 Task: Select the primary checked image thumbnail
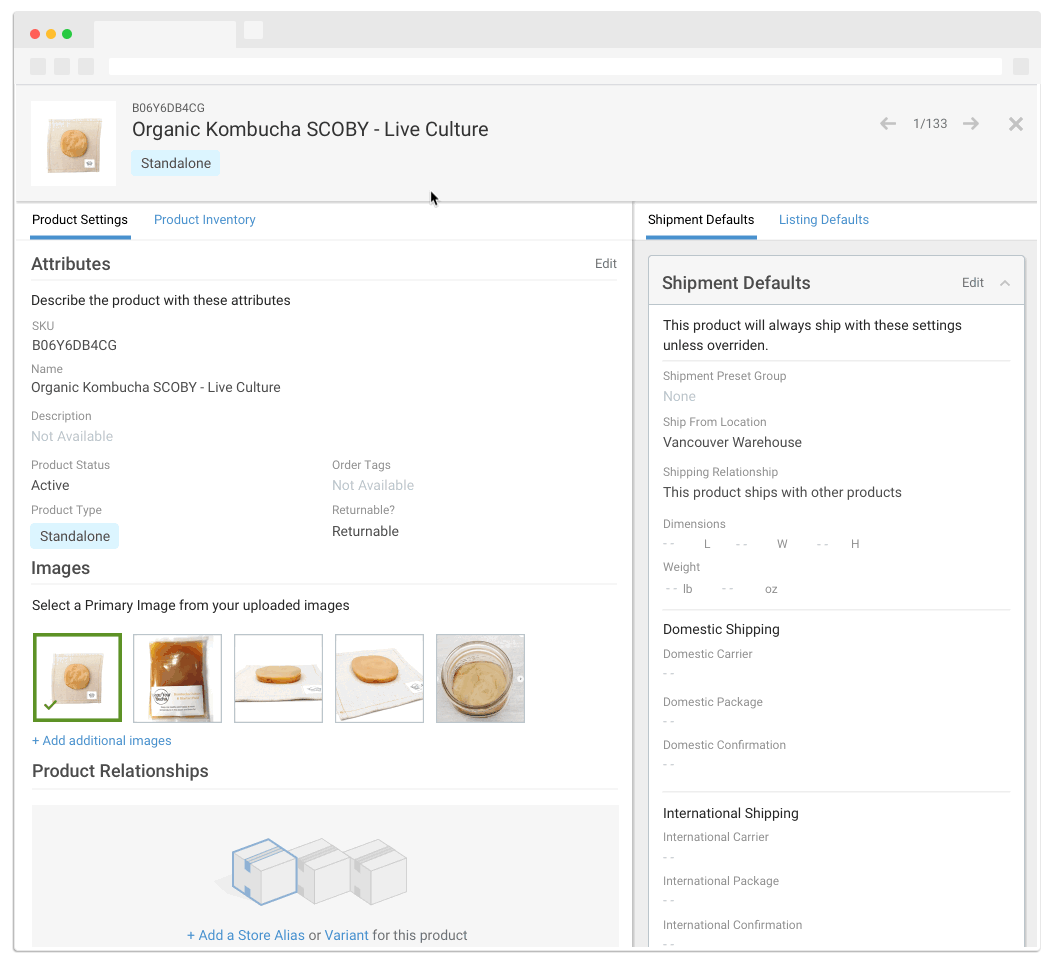77,678
